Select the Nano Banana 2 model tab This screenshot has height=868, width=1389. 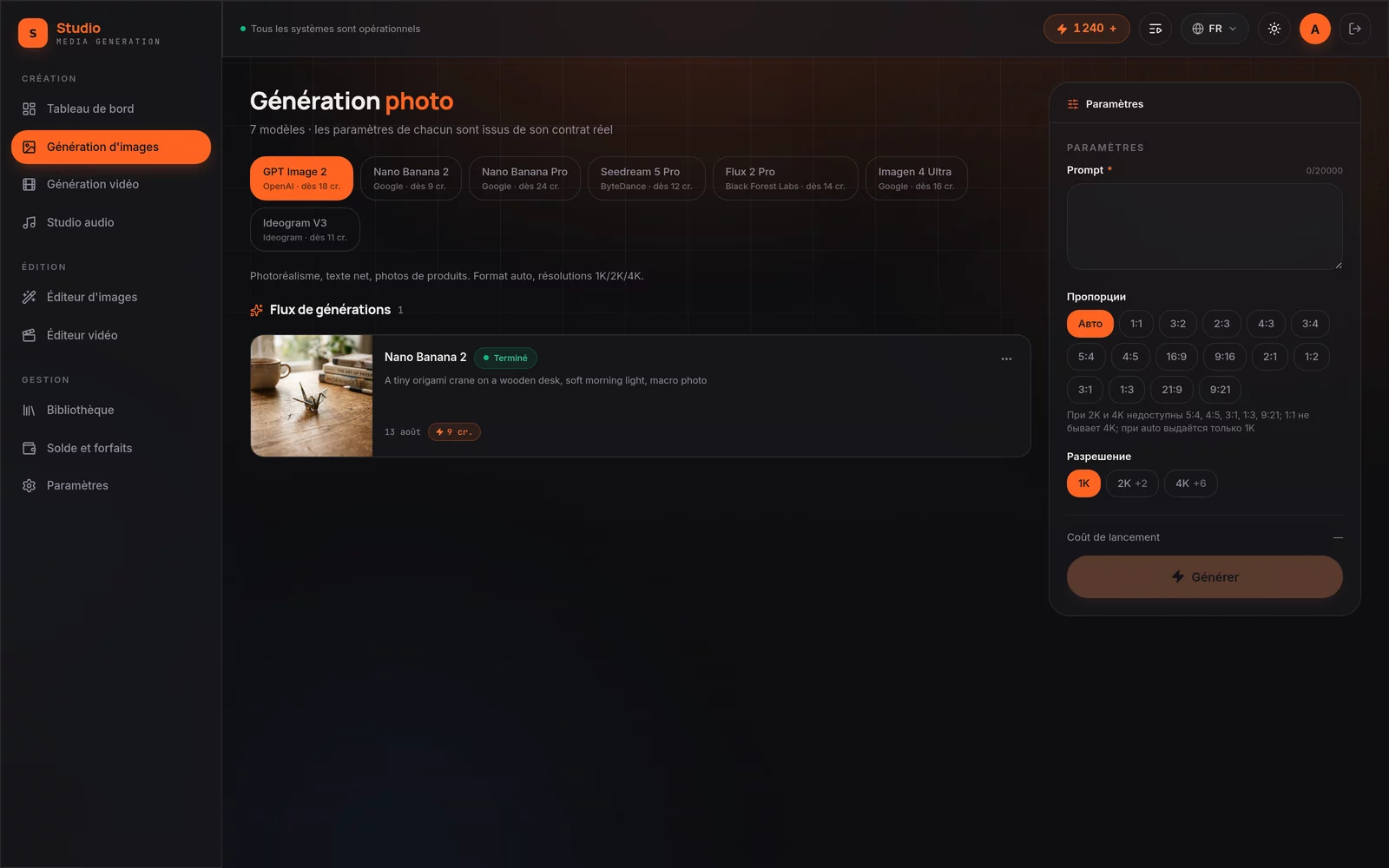coord(411,178)
